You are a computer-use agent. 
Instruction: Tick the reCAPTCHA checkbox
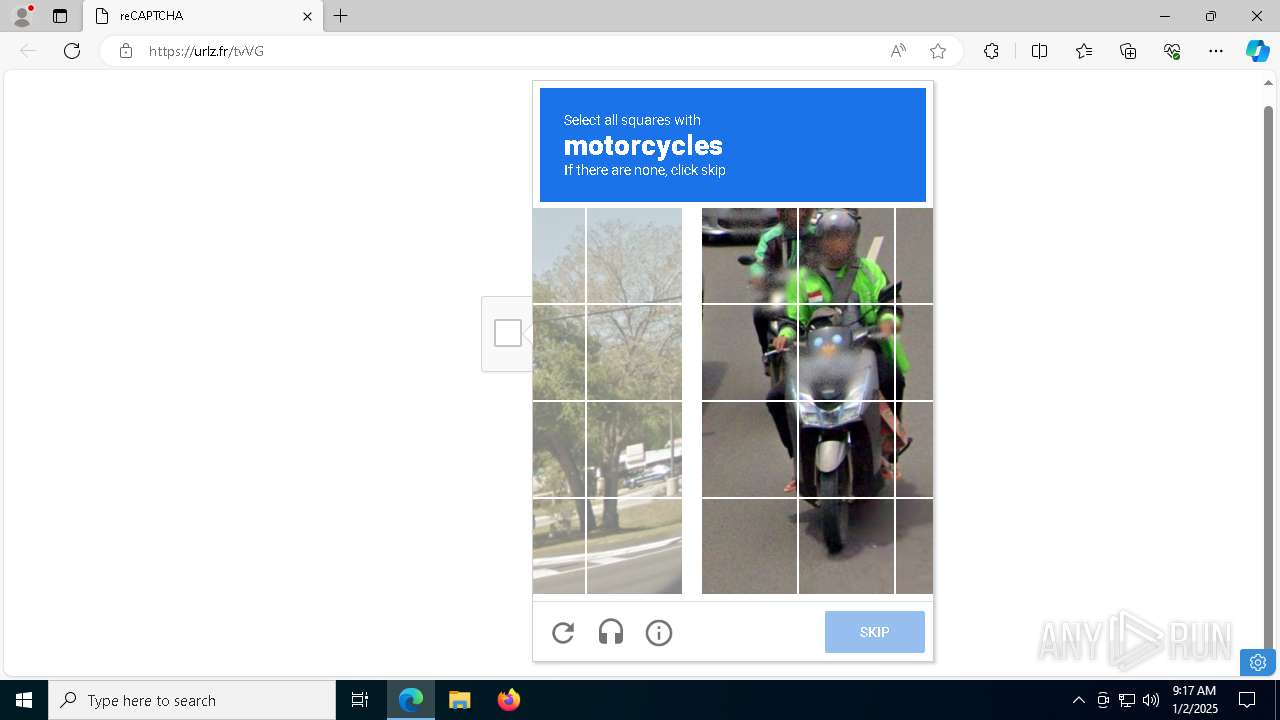click(x=508, y=333)
